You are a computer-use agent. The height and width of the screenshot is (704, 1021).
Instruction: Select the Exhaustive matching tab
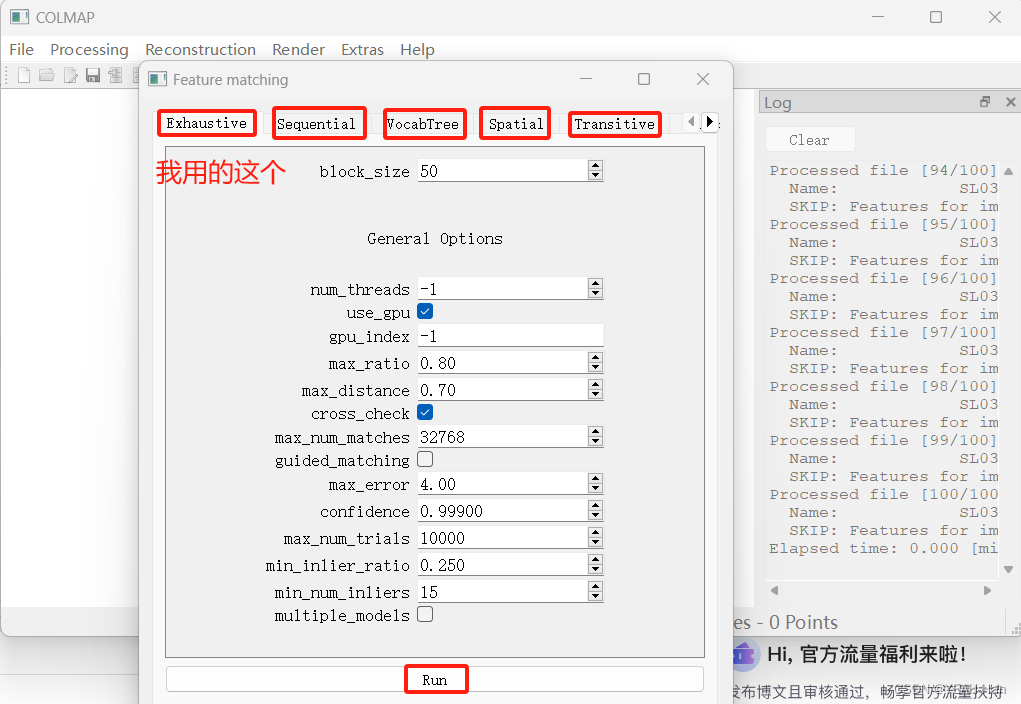point(206,123)
